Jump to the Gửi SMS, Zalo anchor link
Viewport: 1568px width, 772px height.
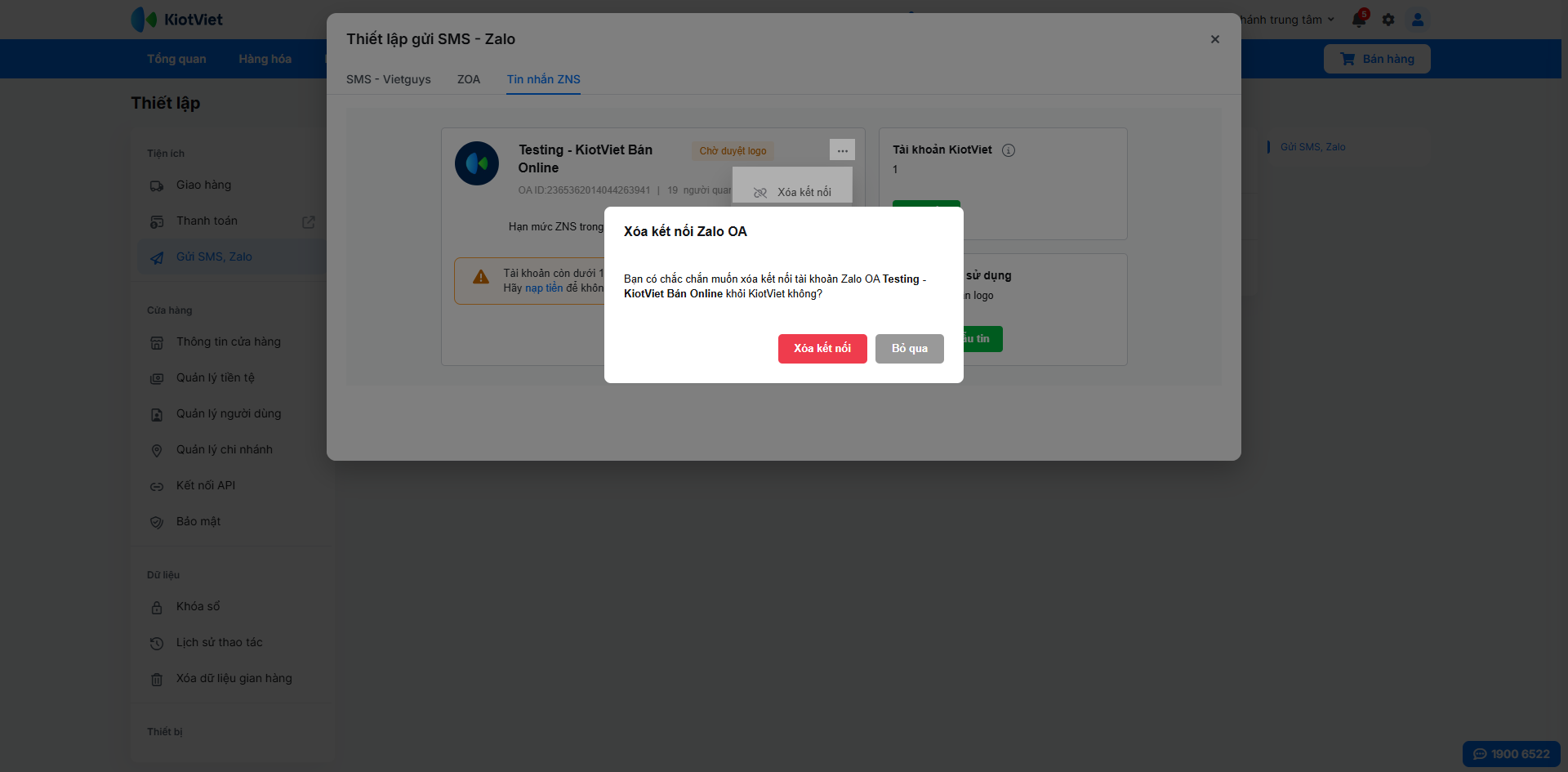pos(1312,147)
